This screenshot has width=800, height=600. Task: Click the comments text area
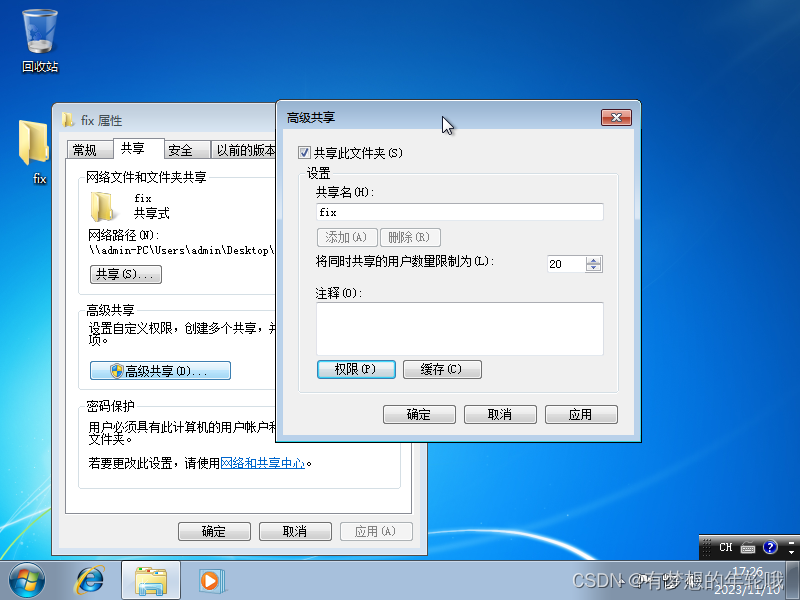(460, 329)
